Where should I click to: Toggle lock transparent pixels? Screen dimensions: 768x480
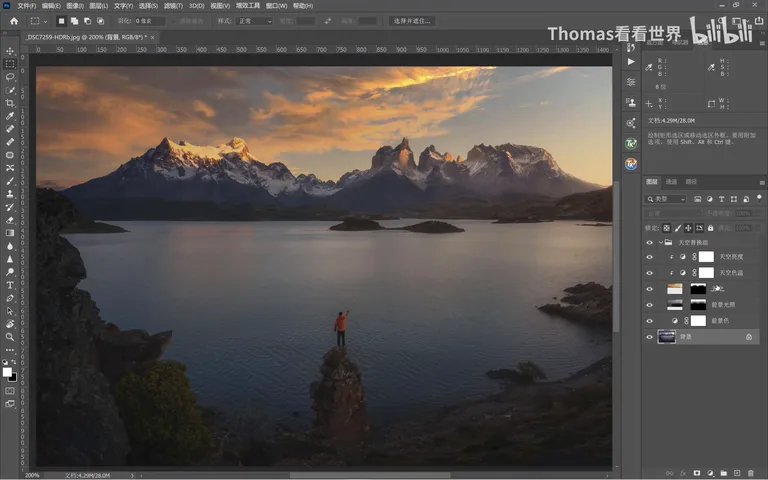pyautogui.click(x=667, y=228)
